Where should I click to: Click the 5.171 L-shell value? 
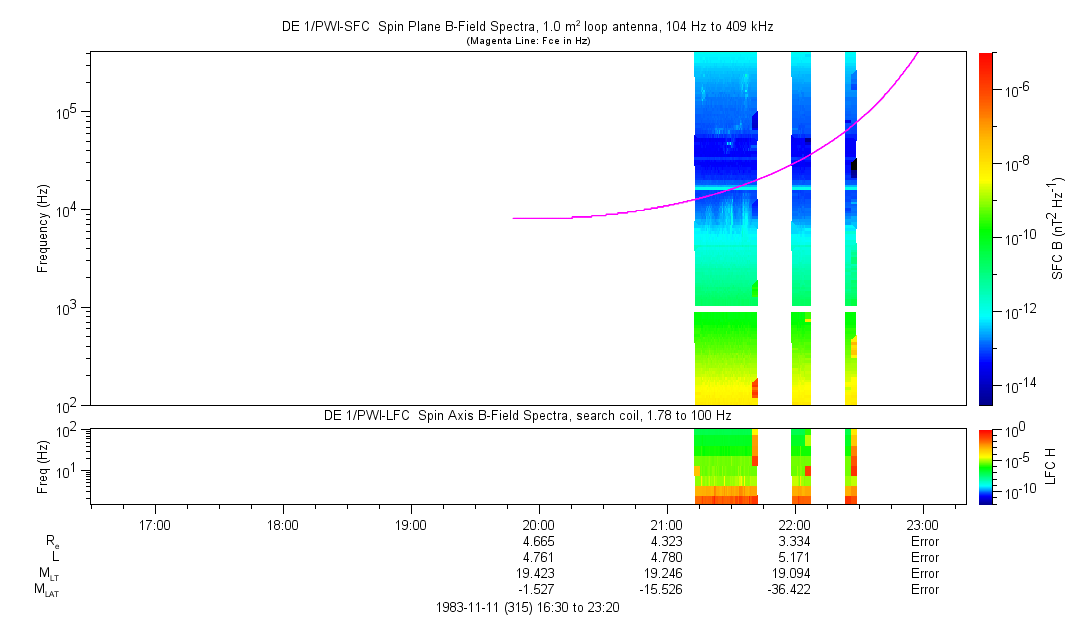click(794, 557)
